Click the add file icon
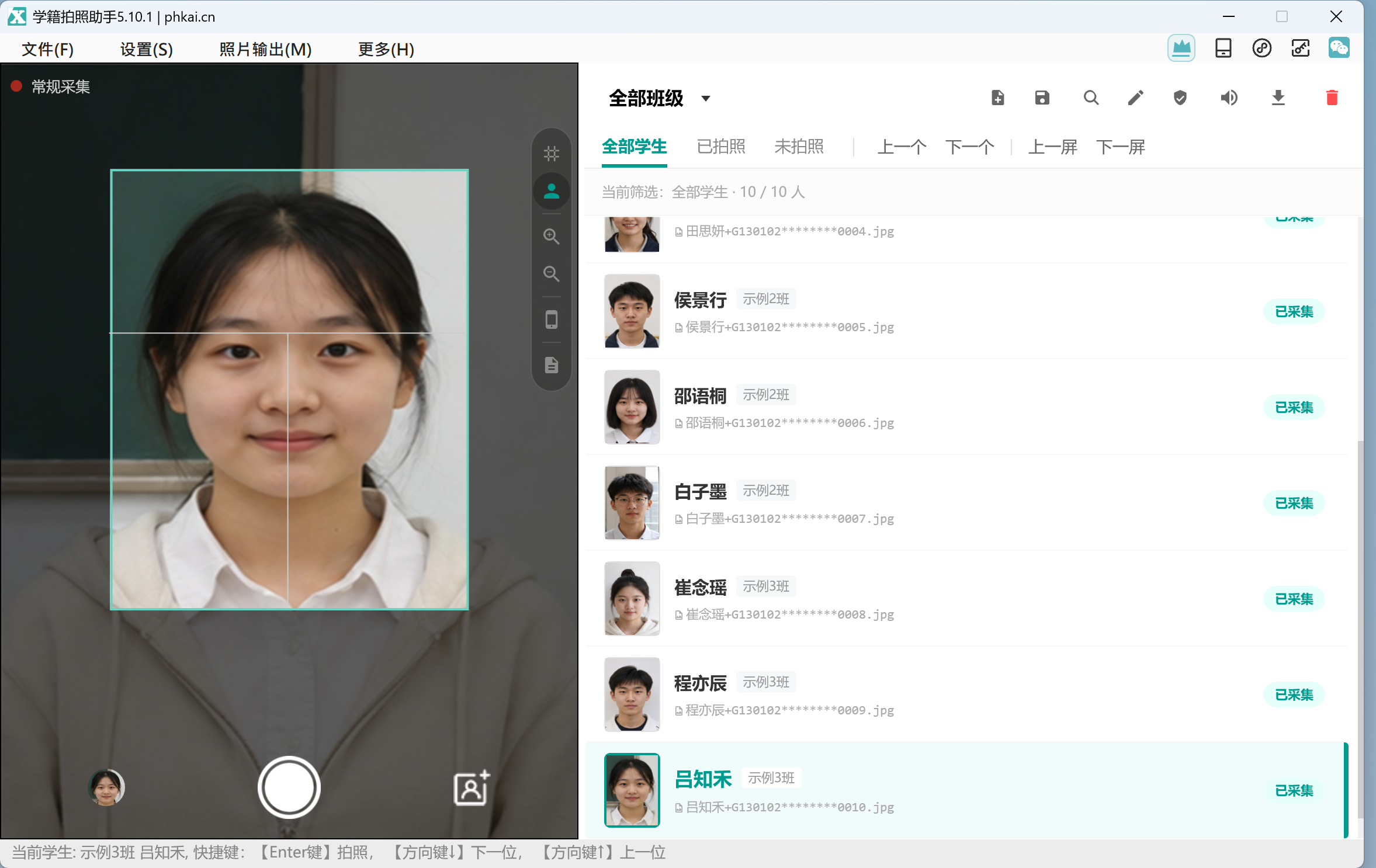 (998, 98)
